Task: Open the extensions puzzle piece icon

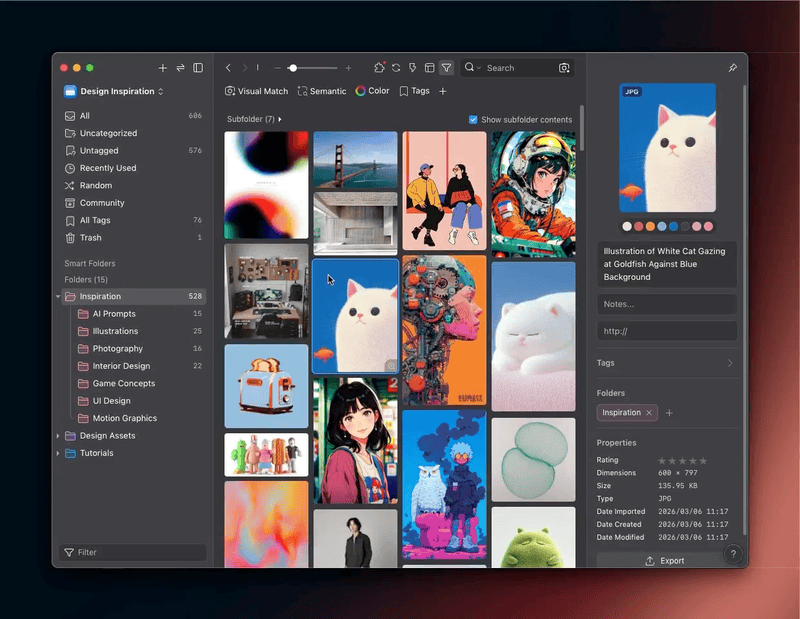Action: (379, 67)
